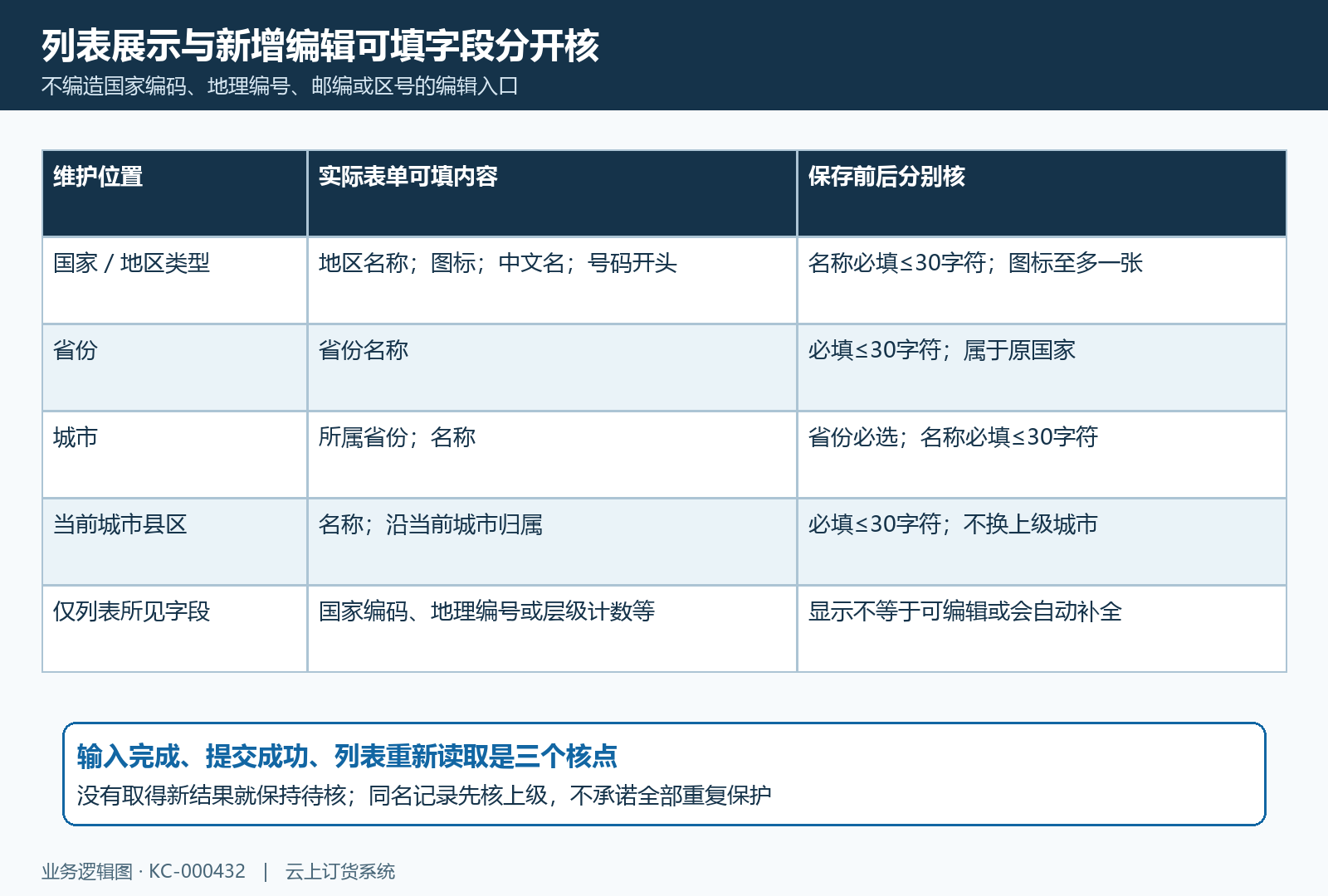1328x896 pixels.
Task: Click the 维护位置 column header
Action: tap(174, 193)
